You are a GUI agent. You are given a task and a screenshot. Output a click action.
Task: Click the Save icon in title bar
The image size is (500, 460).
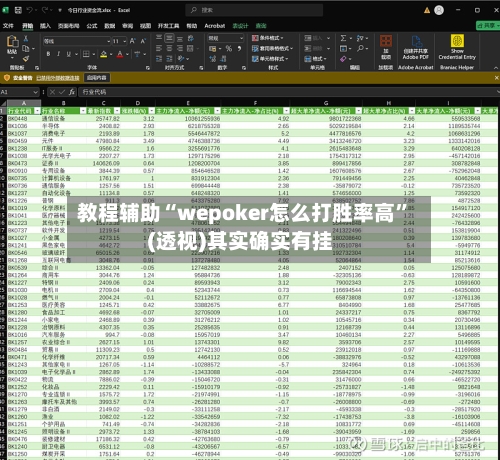click(18, 10)
